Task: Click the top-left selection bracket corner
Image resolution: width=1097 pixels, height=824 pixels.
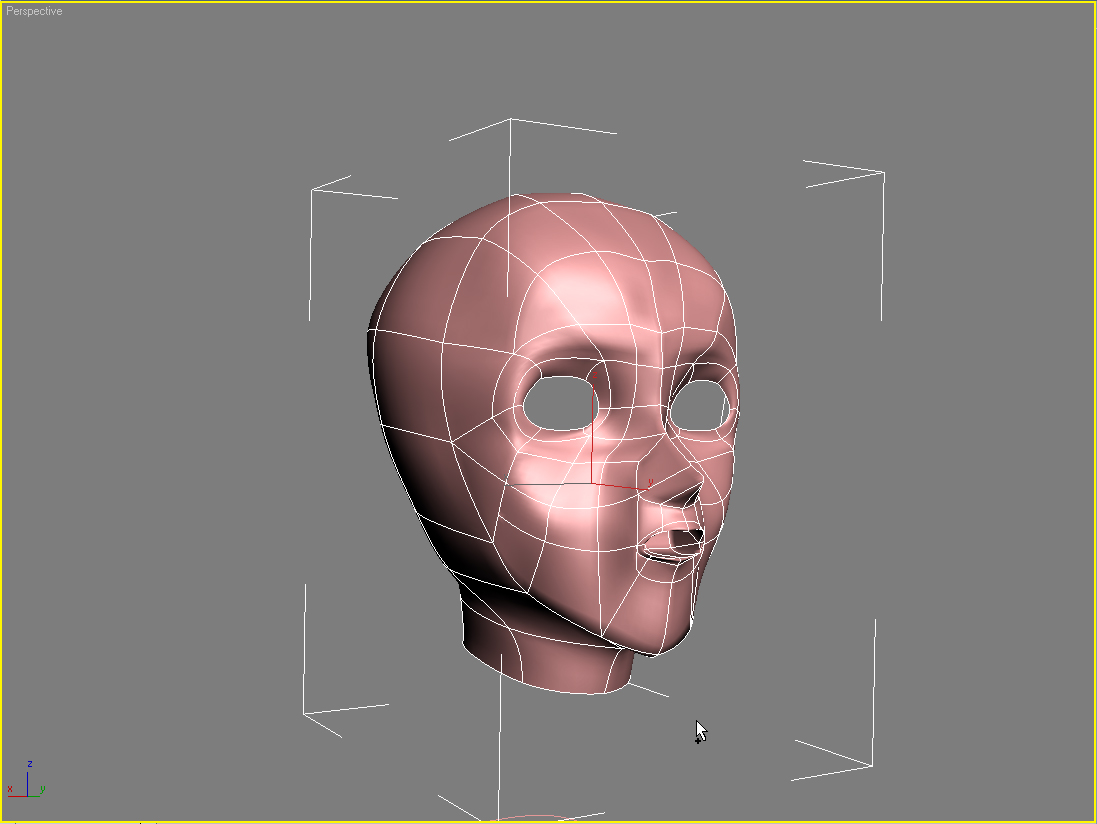Action: pos(313,190)
